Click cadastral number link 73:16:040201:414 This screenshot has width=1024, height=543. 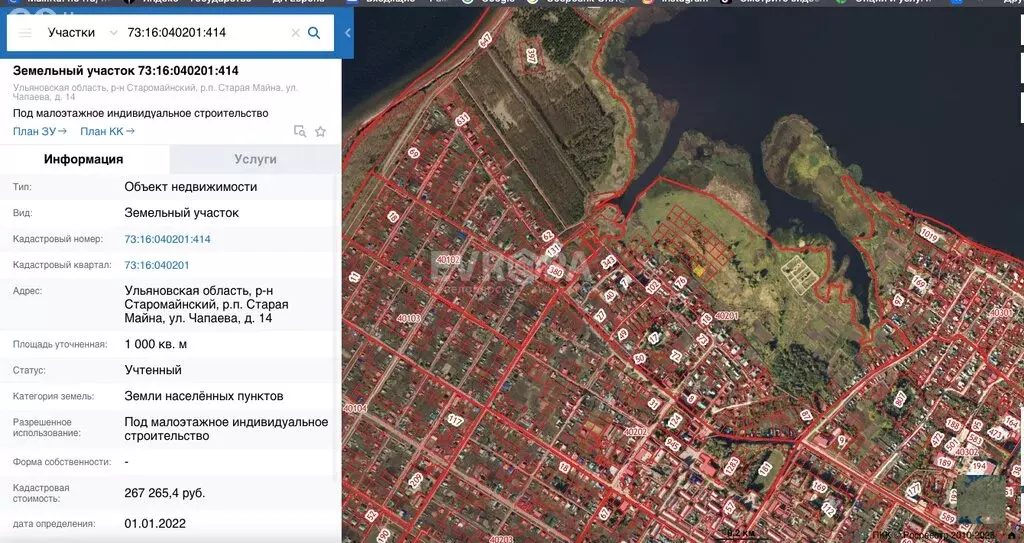(x=167, y=239)
